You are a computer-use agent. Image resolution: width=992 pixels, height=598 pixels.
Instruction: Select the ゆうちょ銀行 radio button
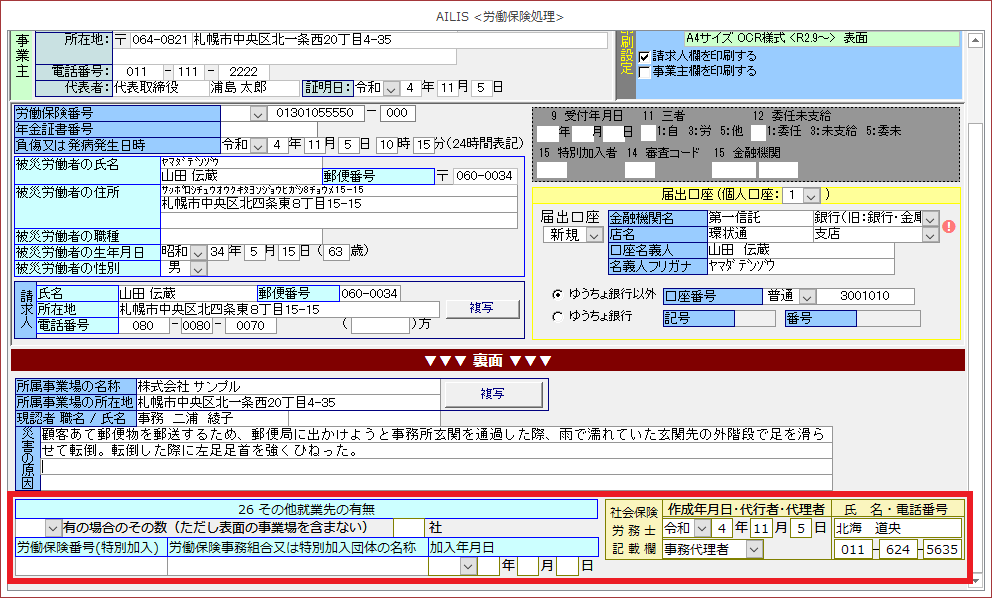558,317
